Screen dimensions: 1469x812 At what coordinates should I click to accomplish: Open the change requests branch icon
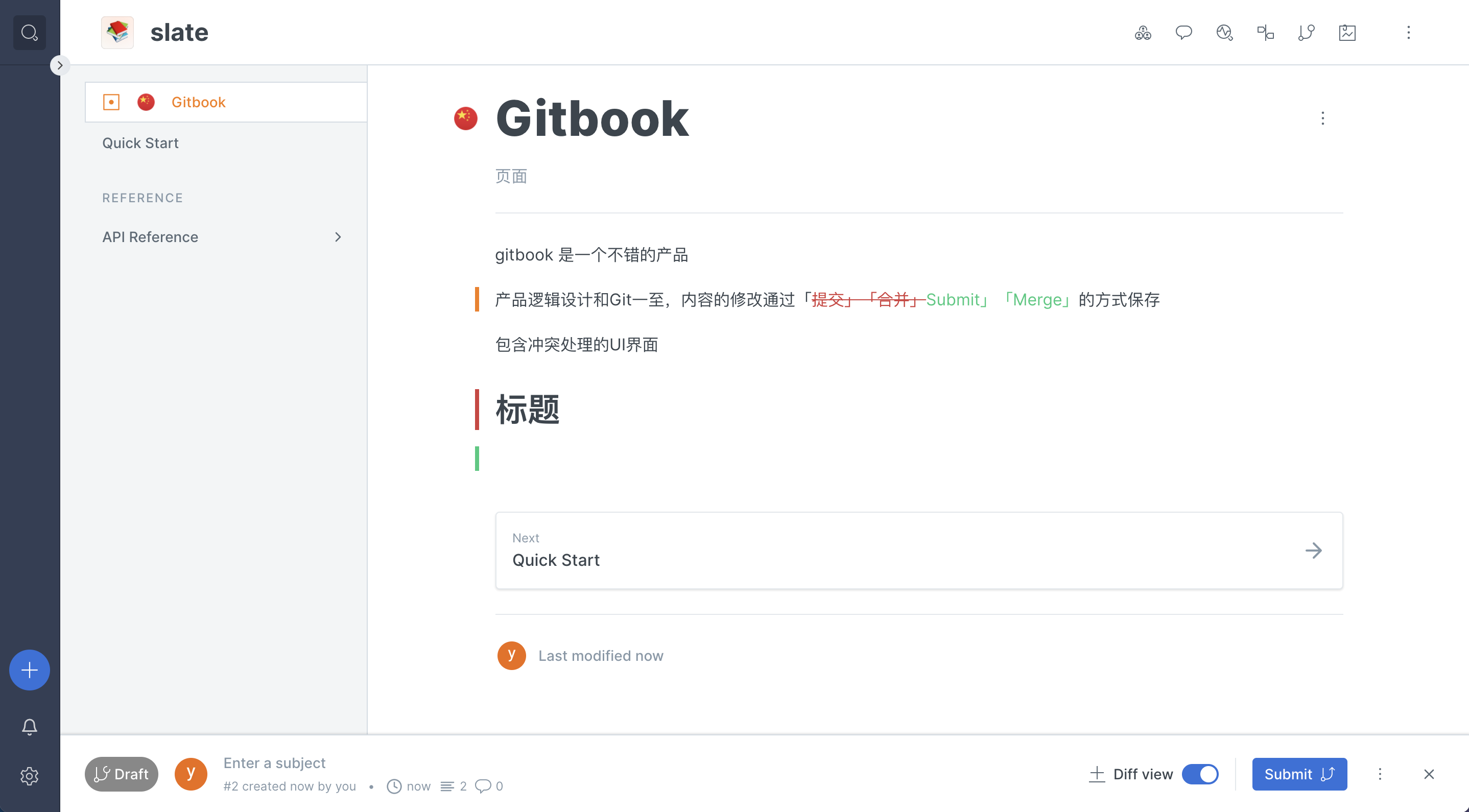point(1306,33)
